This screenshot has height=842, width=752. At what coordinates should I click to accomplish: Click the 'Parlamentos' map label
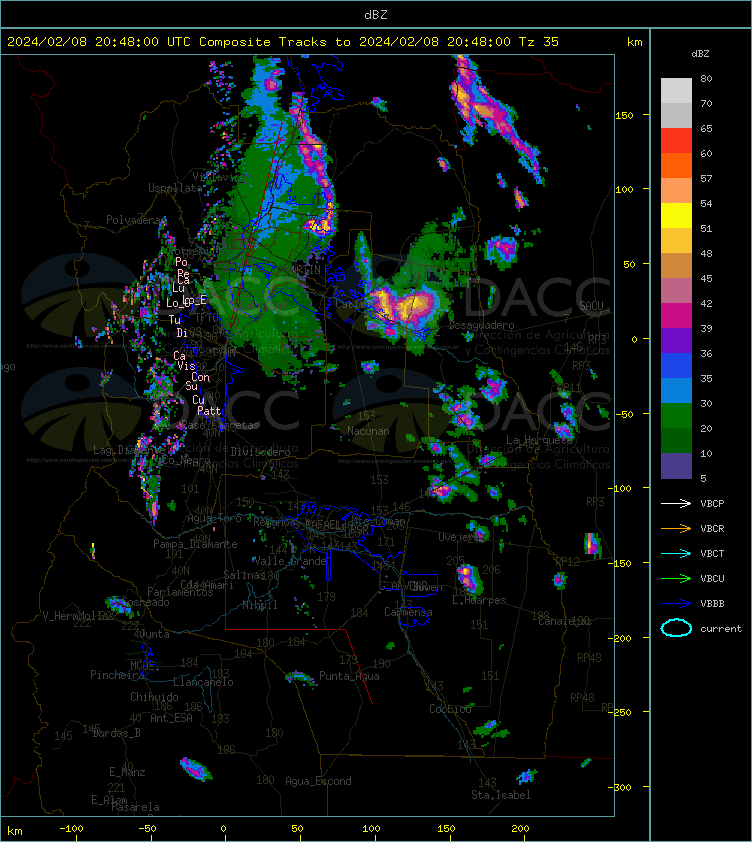click(180, 592)
